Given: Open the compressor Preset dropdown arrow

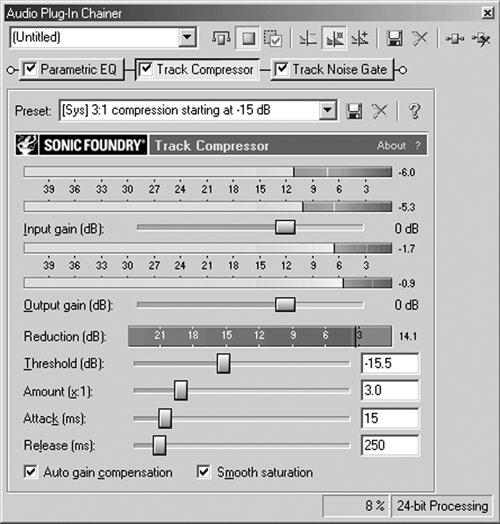Looking at the screenshot, I should [x=327, y=110].
